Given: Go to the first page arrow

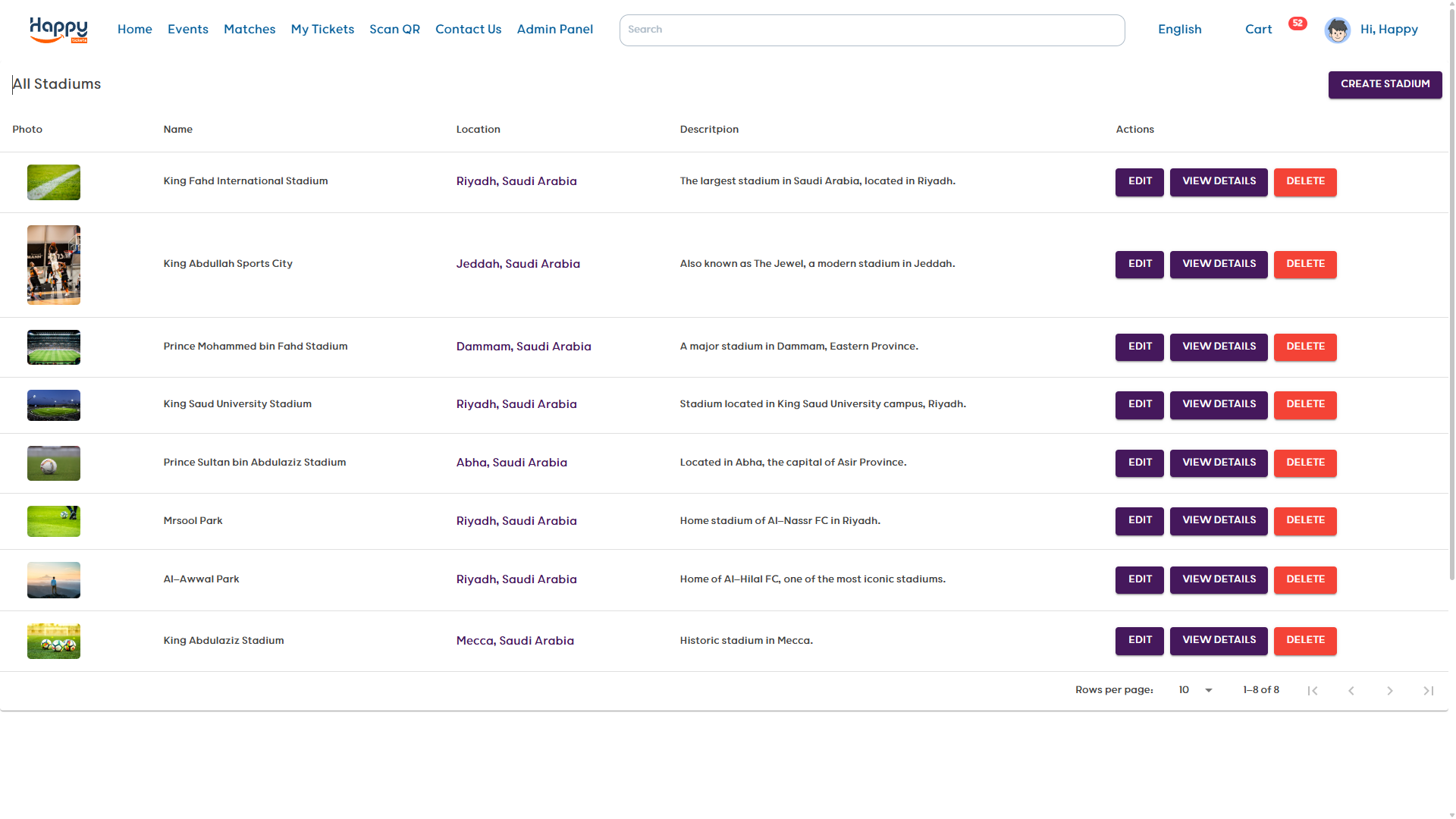Looking at the screenshot, I should coord(1313,690).
